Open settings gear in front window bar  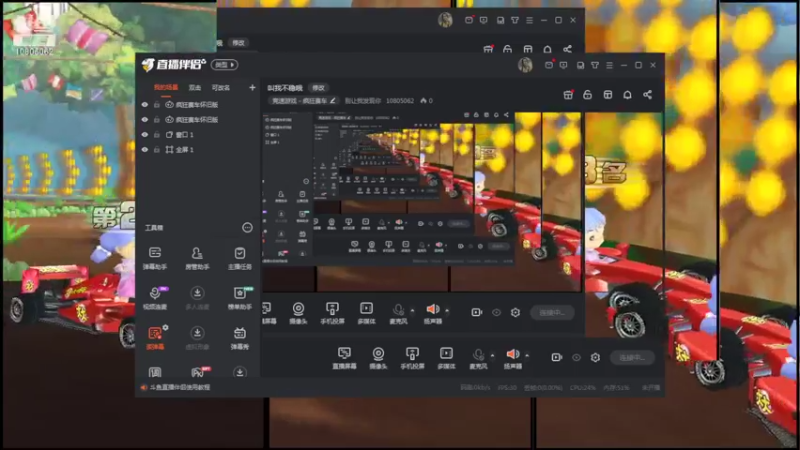(595, 358)
